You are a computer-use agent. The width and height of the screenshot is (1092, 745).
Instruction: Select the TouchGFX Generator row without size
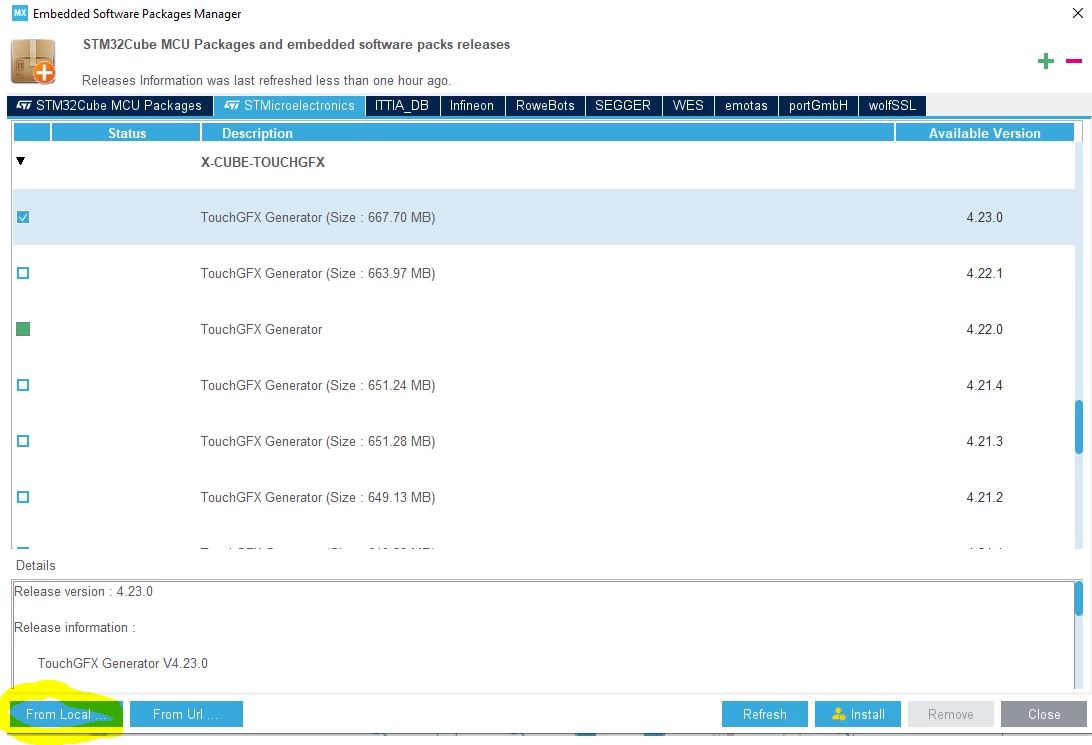click(x=544, y=329)
